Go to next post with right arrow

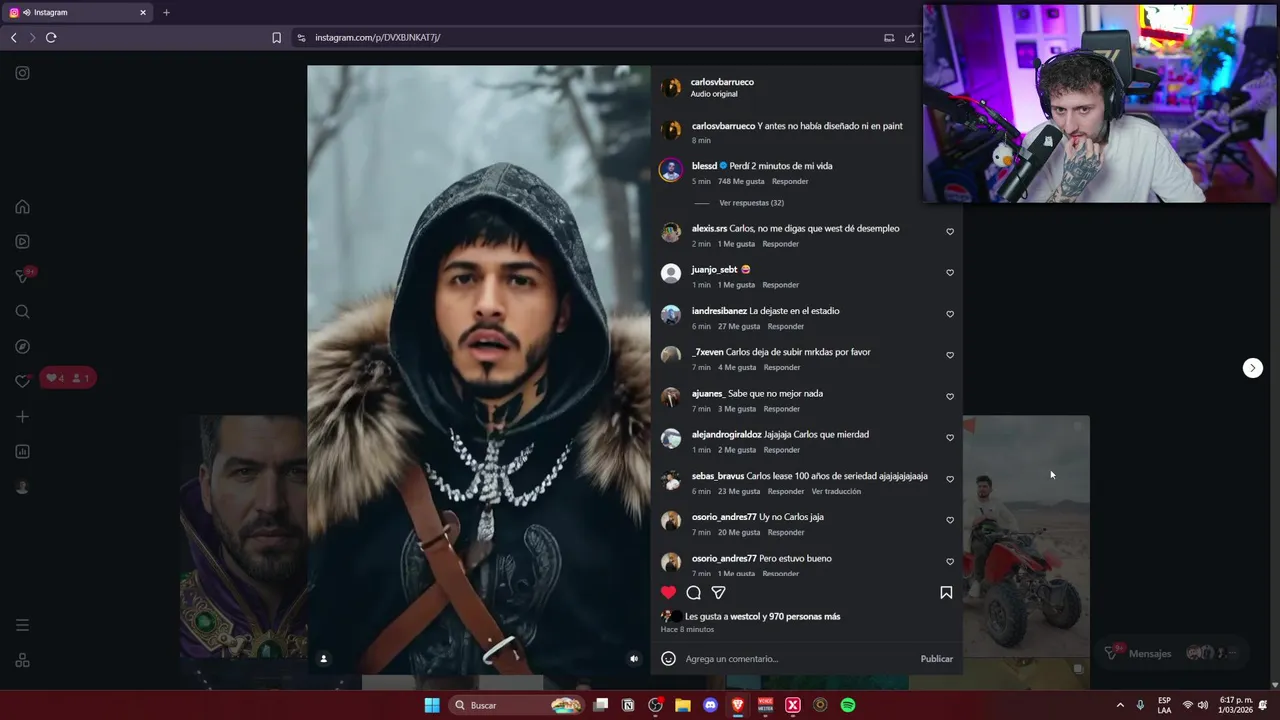pos(1252,368)
